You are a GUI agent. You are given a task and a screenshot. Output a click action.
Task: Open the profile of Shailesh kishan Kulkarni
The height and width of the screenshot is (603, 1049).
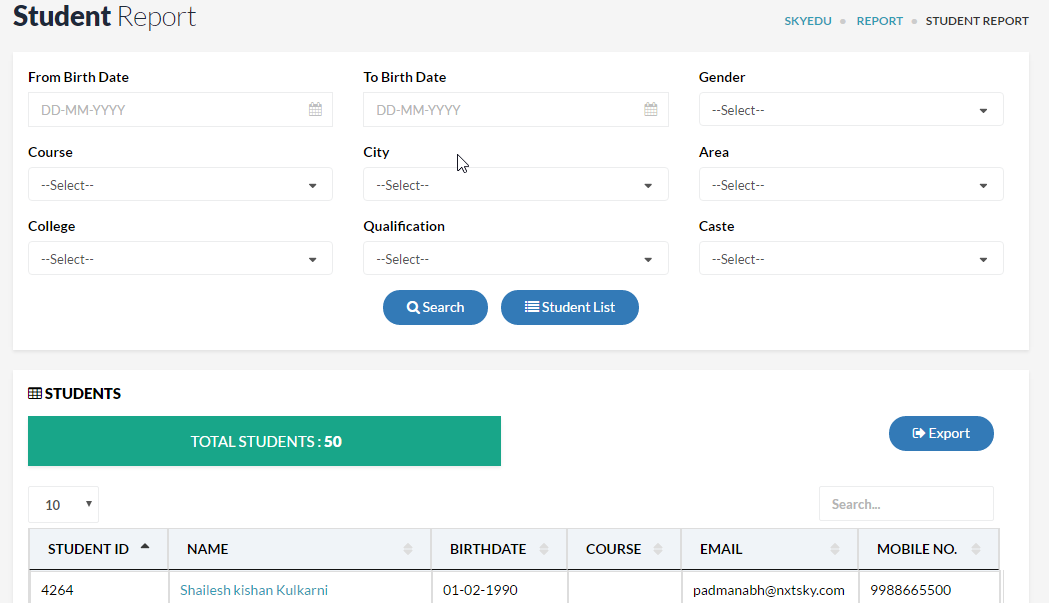[x=254, y=589]
